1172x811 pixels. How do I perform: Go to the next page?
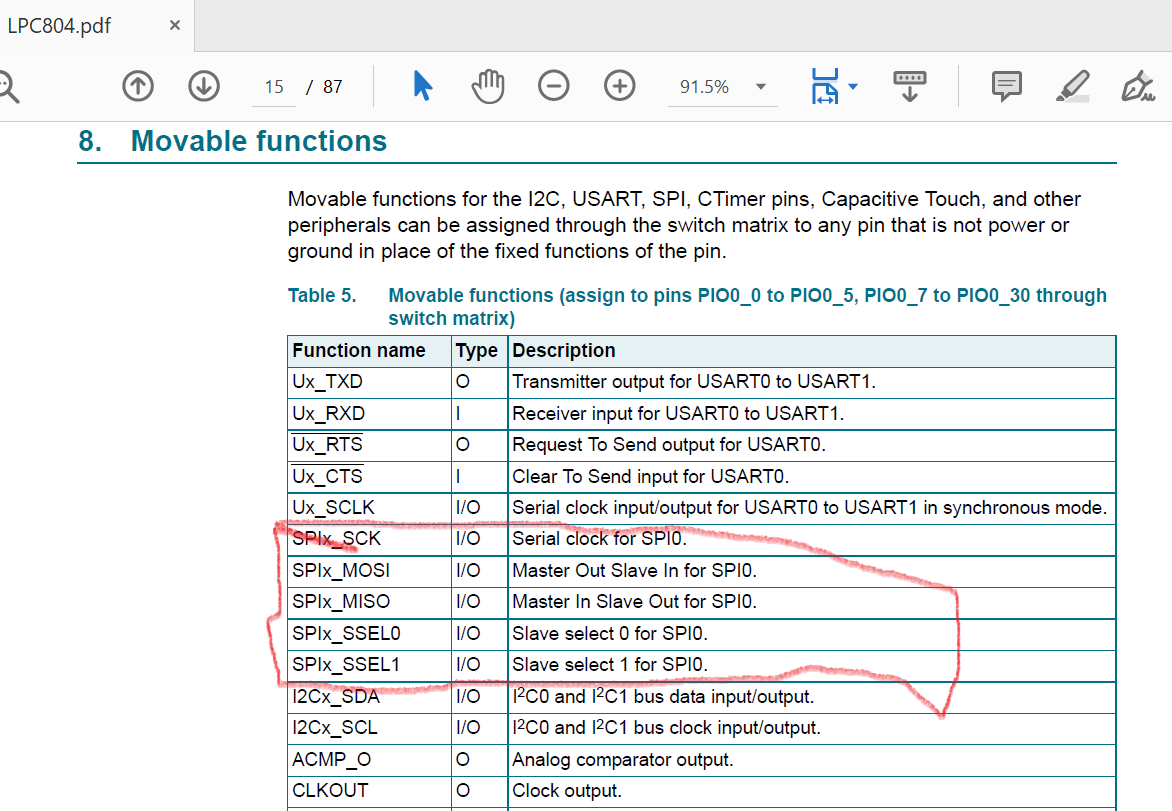tap(203, 86)
